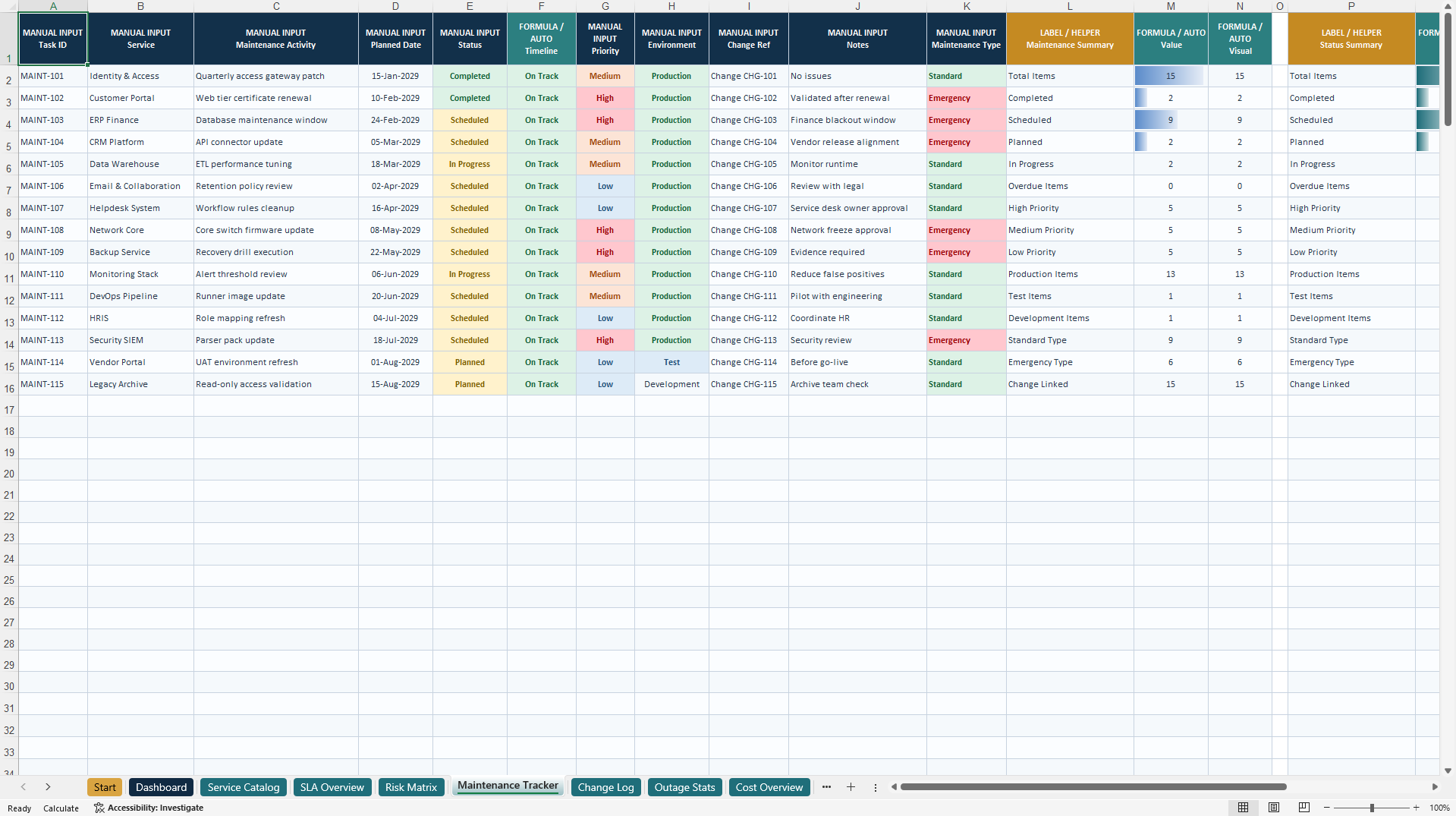Switch to Page Break Preview icon
Screen dimensions: 1456x816
[x=1304, y=808]
